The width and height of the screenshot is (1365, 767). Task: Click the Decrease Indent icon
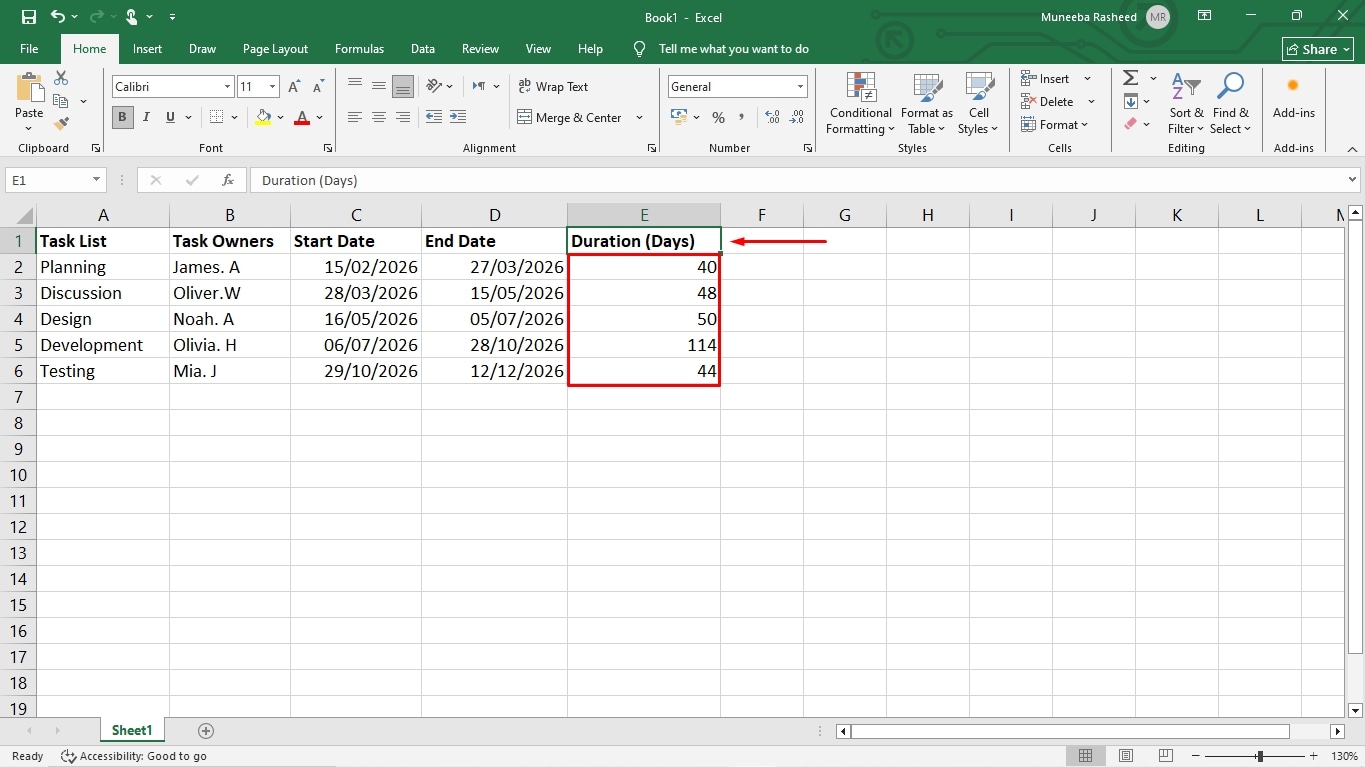(434, 117)
